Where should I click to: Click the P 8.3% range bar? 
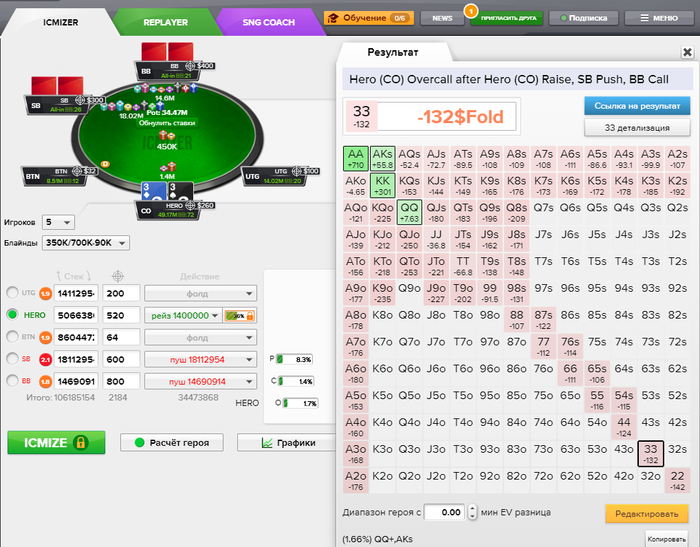294,359
